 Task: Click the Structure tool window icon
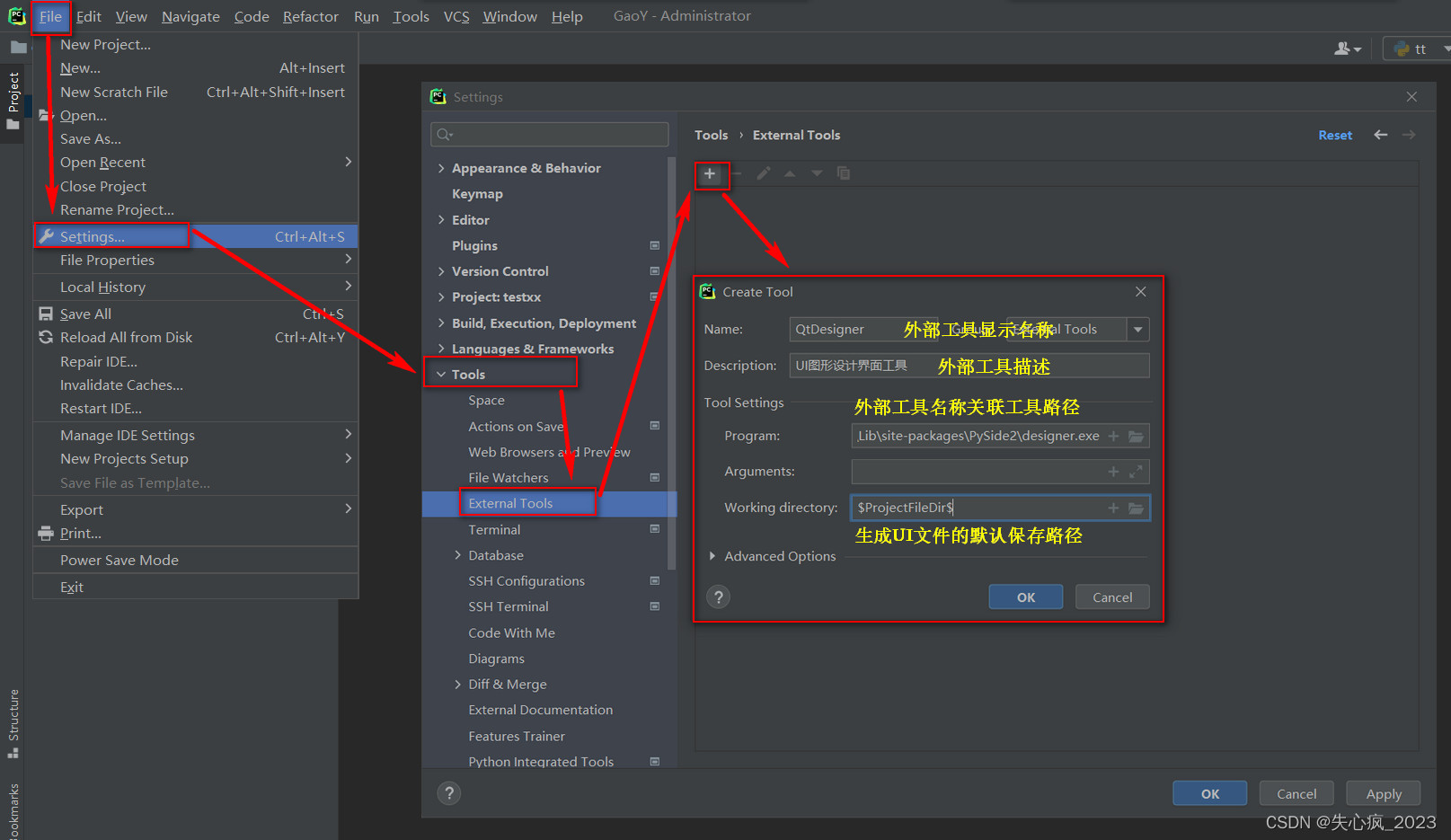pyautogui.click(x=13, y=753)
